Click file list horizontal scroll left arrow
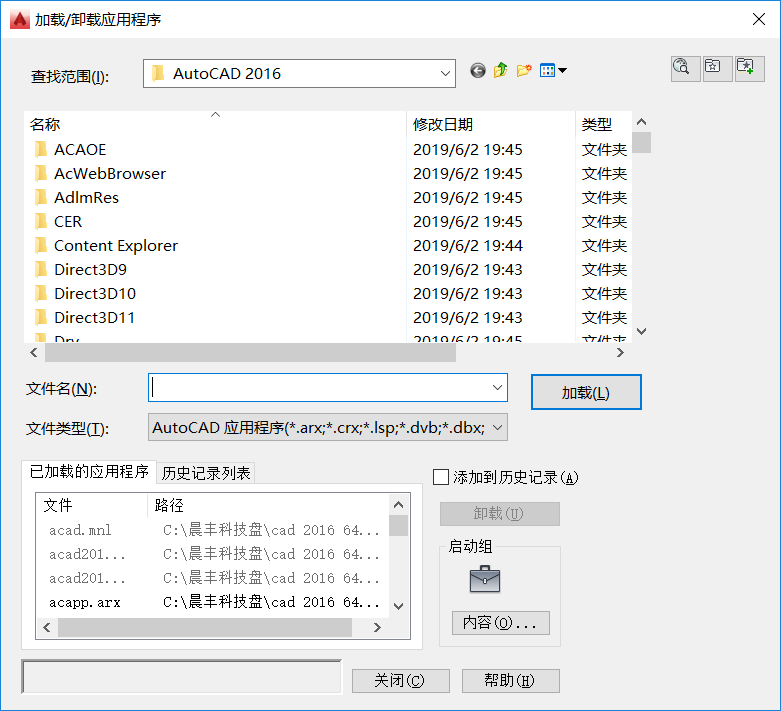The height and width of the screenshot is (711, 781). [x=33, y=353]
